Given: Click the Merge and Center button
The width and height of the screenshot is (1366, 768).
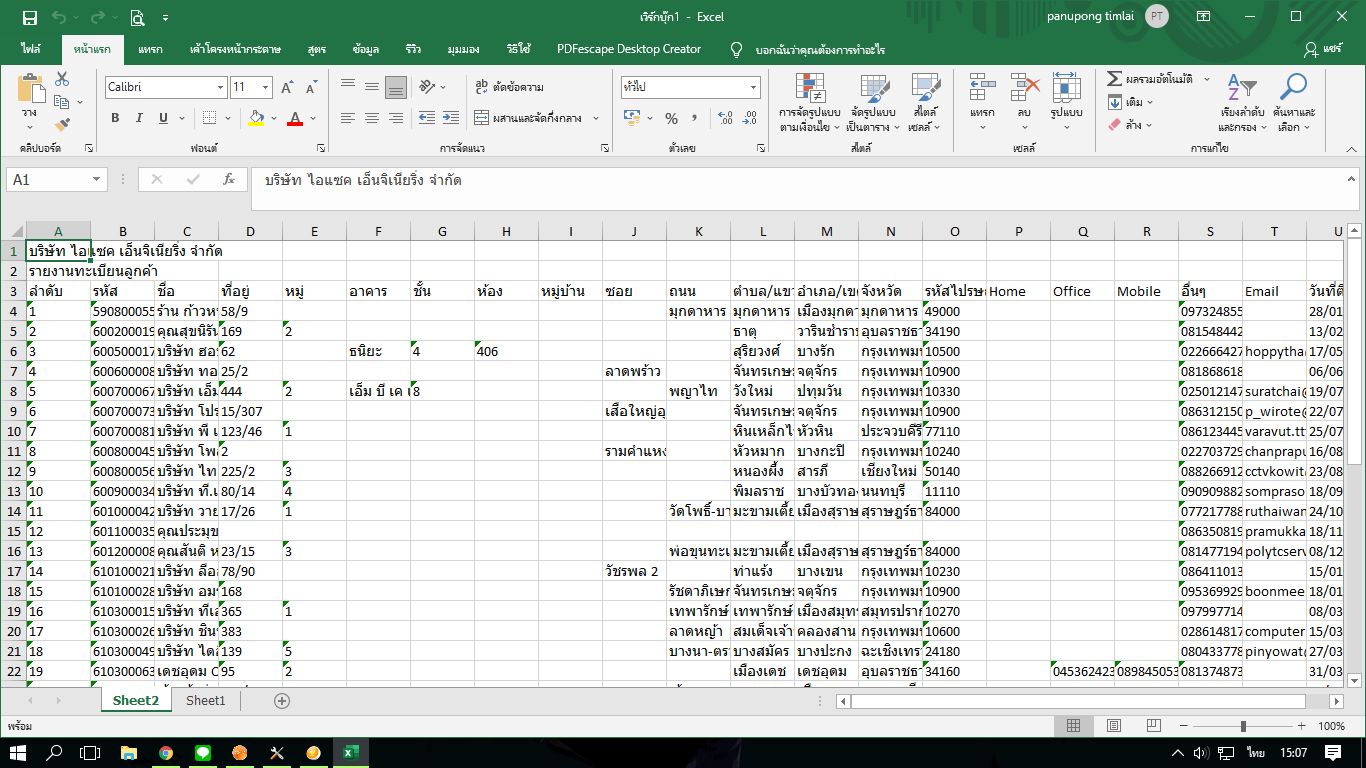Looking at the screenshot, I should coord(528,118).
